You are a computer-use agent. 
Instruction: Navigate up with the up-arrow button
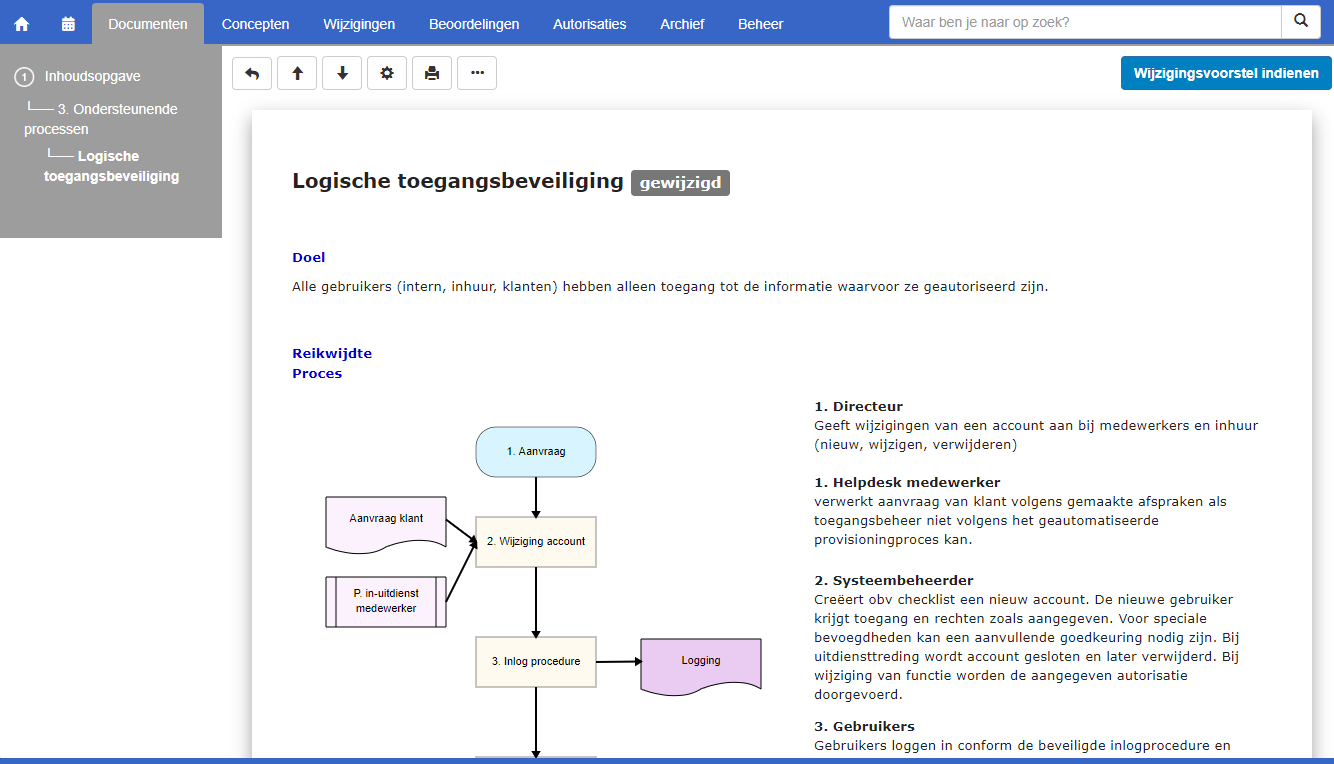(x=297, y=73)
